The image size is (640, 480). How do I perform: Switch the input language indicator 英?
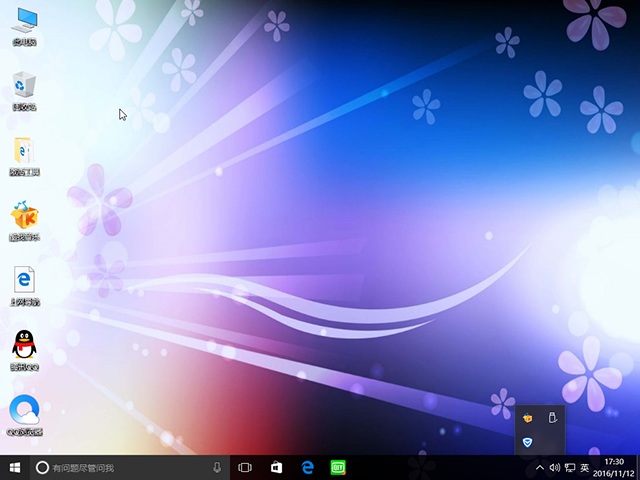[584, 467]
